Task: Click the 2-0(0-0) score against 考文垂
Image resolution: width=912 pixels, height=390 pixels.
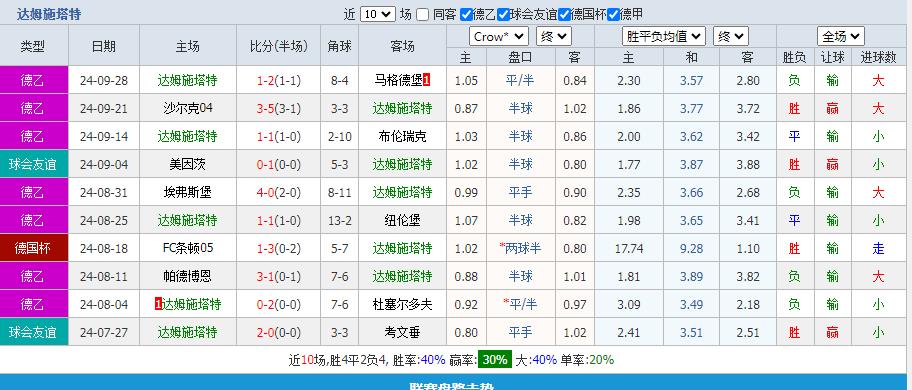Action: point(279,332)
